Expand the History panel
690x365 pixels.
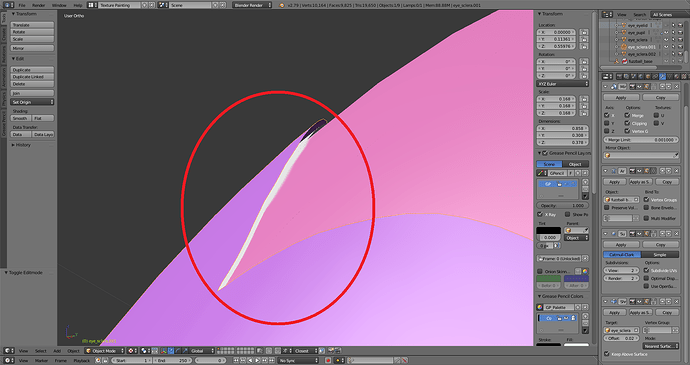pos(22,145)
